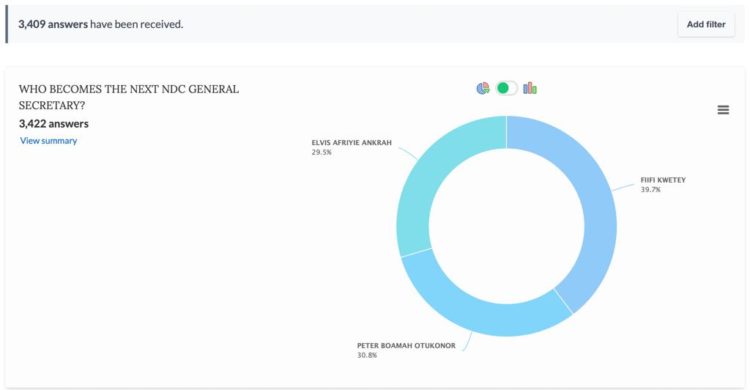This screenshot has width=750, height=390.
Task: Click the bar chart view icon
Action: (529, 88)
